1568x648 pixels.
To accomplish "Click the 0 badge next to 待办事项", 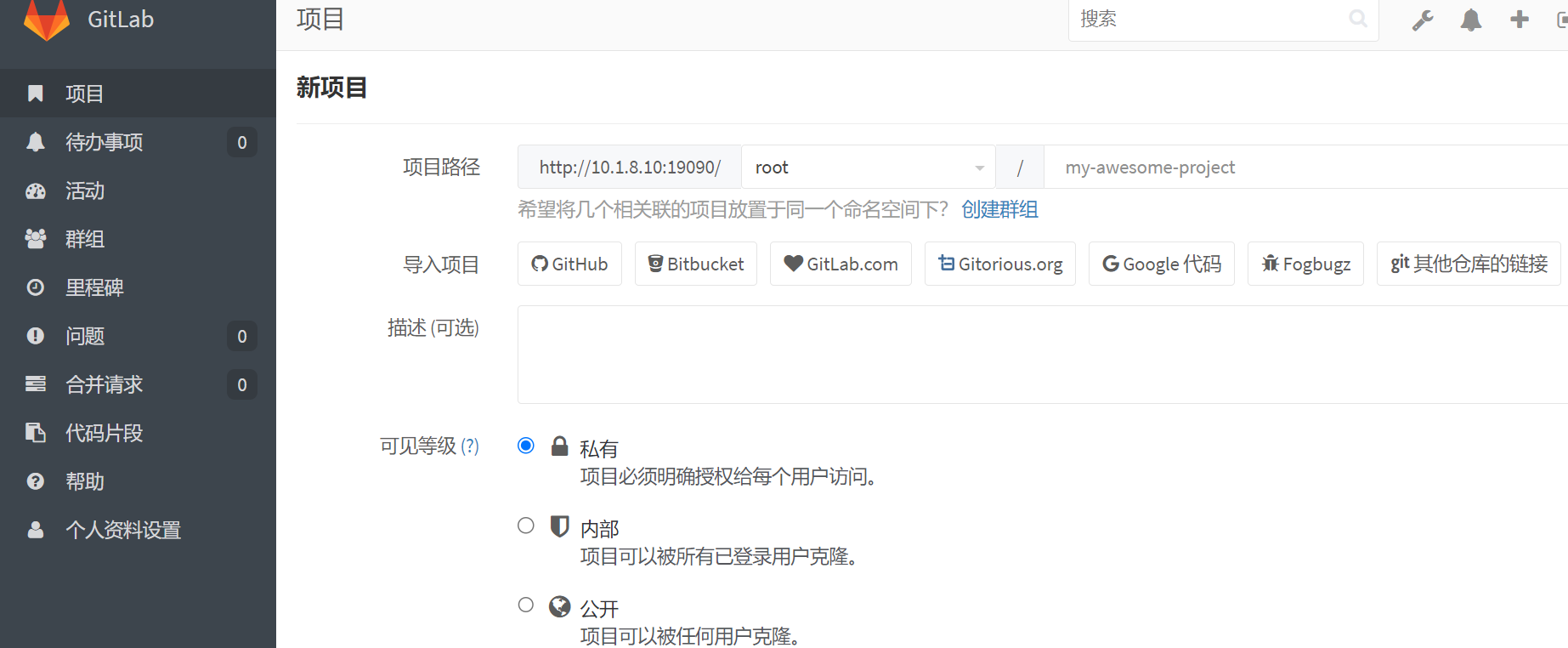I will 242,142.
